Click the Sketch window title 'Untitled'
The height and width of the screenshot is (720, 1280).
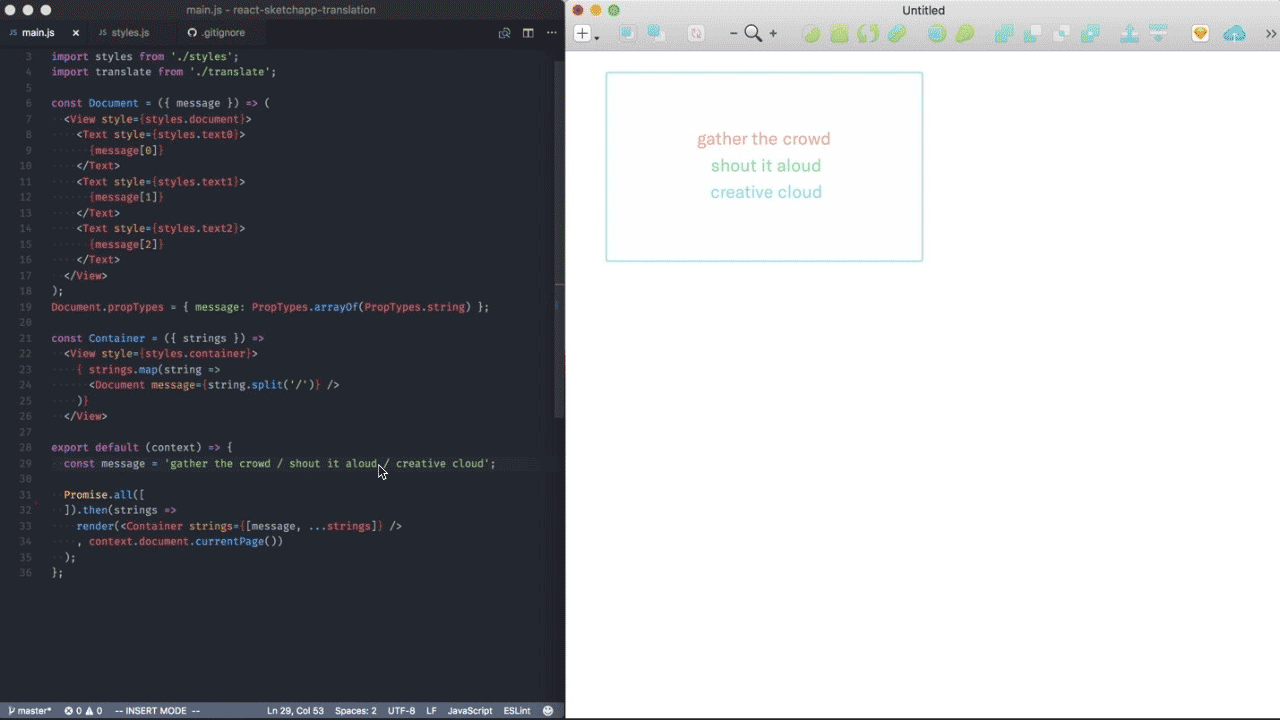coord(923,10)
